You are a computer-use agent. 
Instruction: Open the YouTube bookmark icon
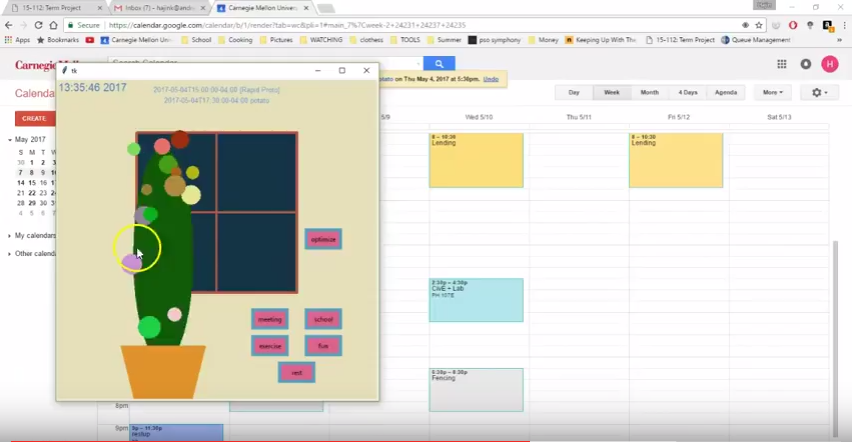pos(90,40)
